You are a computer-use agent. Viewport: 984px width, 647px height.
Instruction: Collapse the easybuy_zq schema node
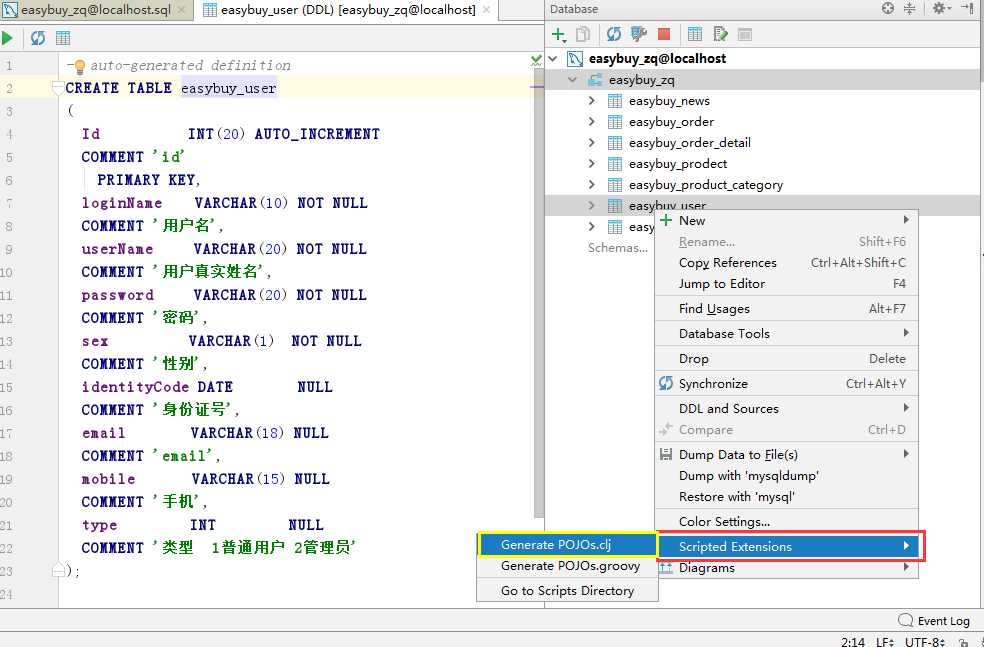[572, 80]
